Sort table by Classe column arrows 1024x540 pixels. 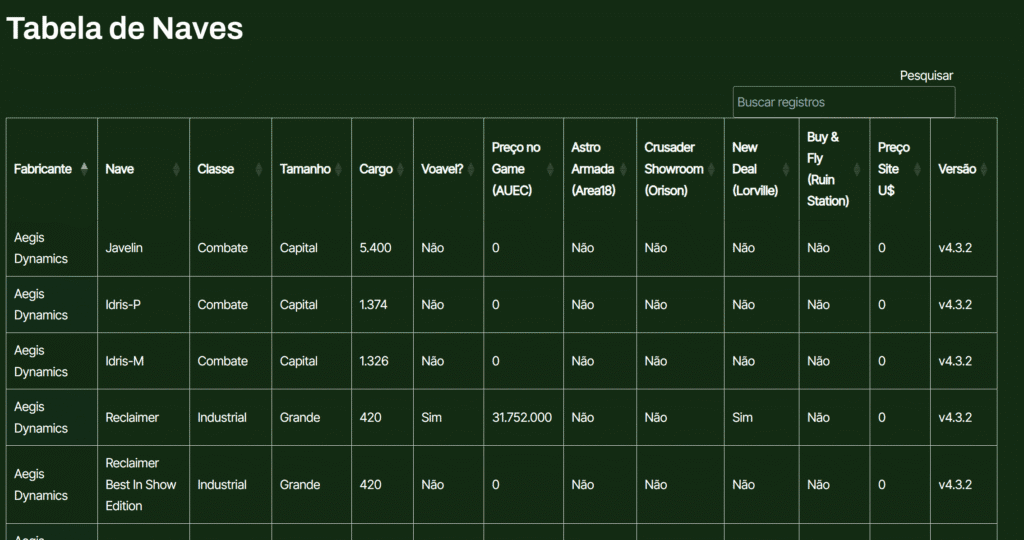(x=258, y=169)
